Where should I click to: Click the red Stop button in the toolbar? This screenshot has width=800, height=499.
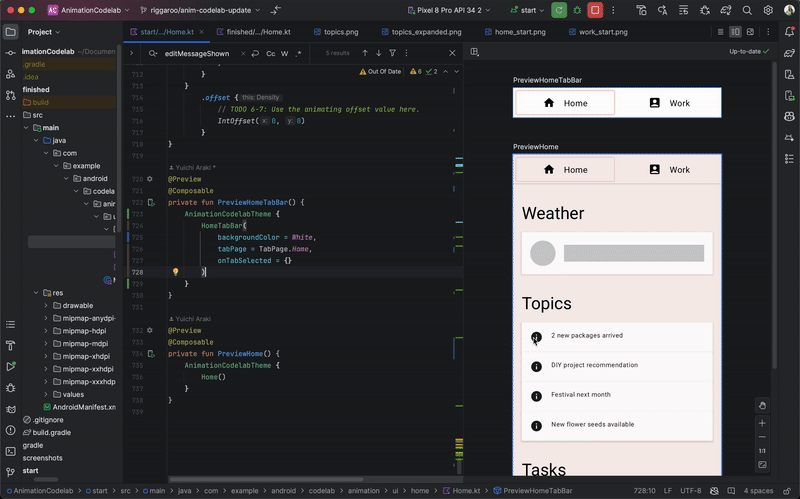(x=595, y=10)
